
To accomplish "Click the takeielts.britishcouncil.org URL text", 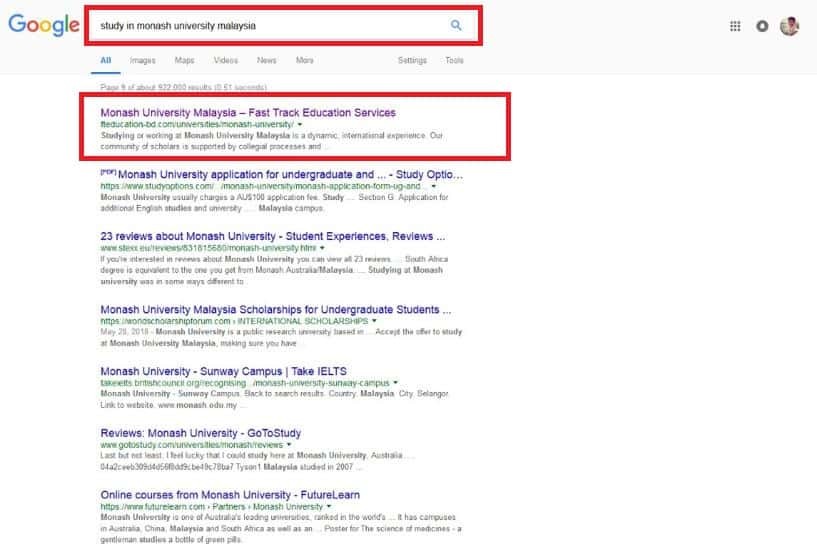I will 245,383.
